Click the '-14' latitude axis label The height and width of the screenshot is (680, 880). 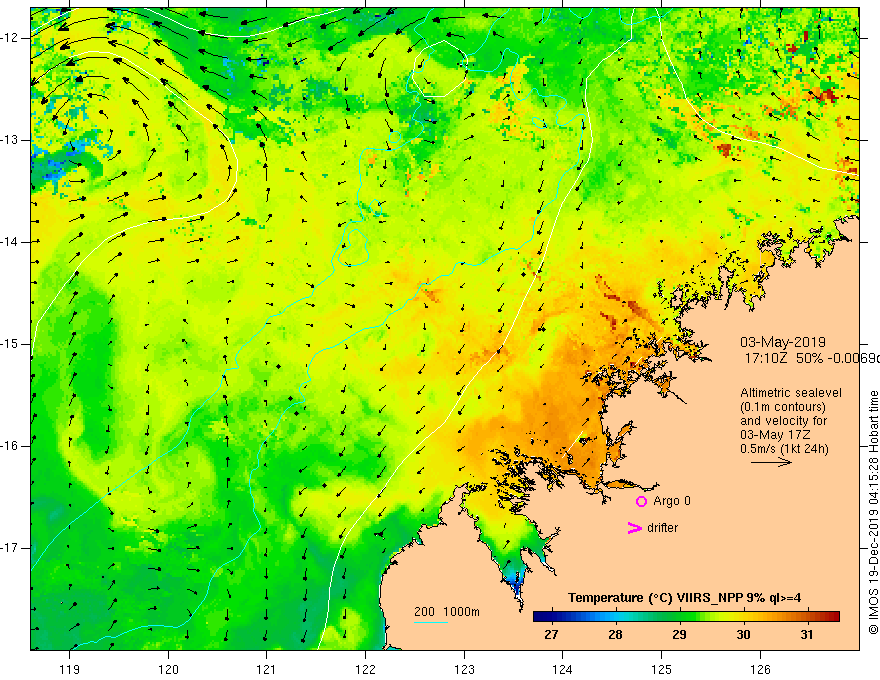[x=11, y=242]
